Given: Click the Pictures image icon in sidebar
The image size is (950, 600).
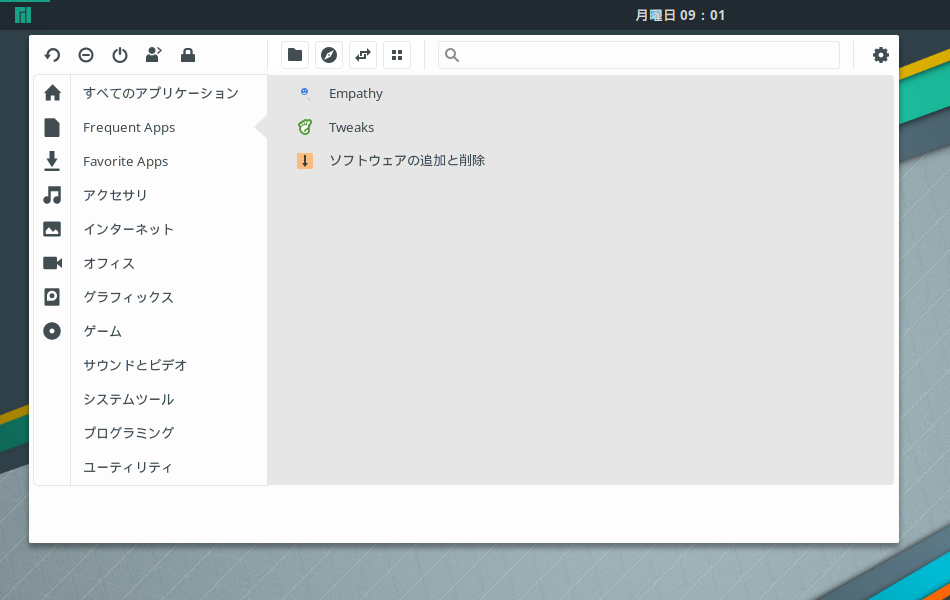Looking at the screenshot, I should pyautogui.click(x=52, y=229).
